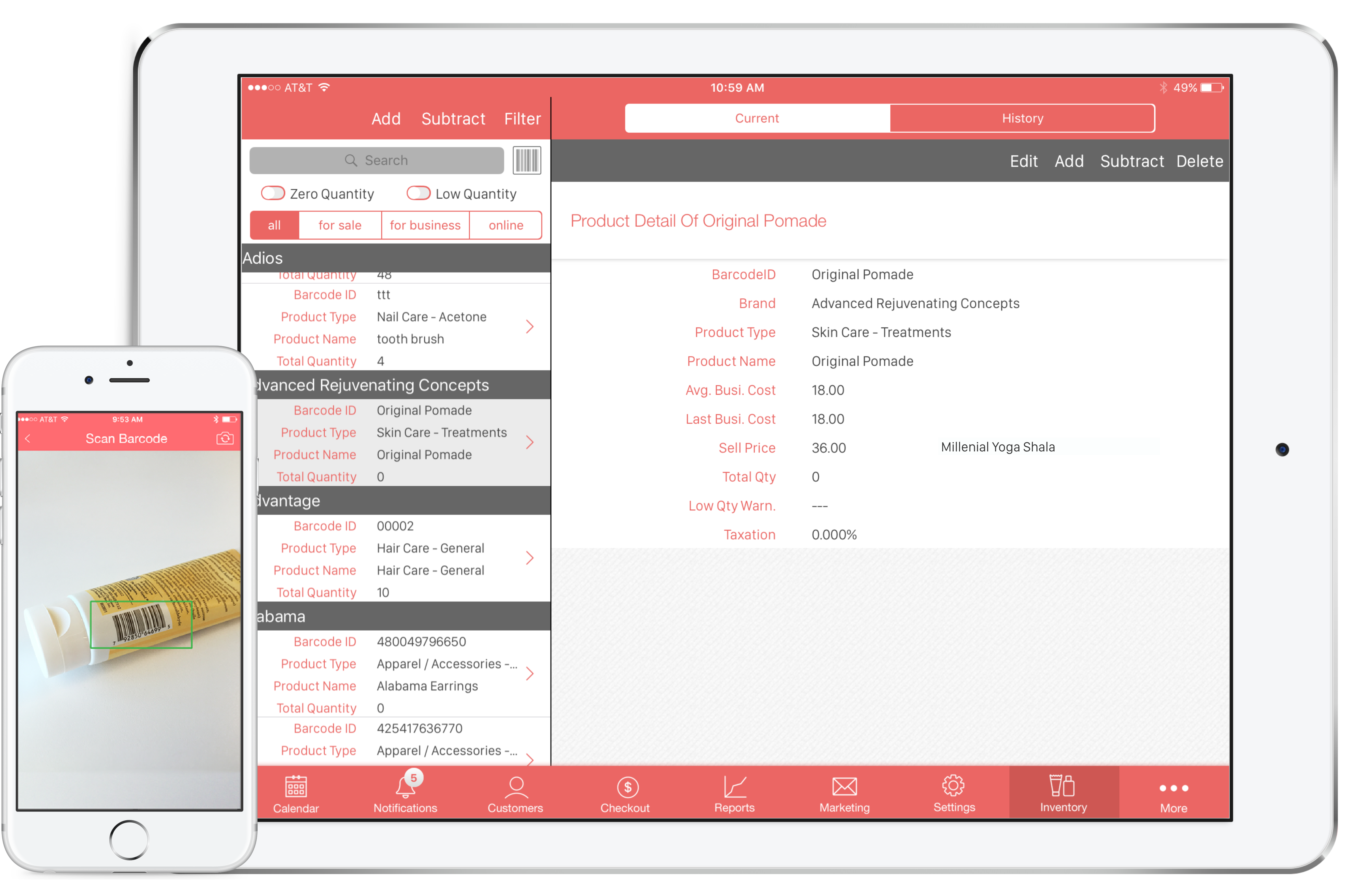Expand the tooth brush product row chevron
The image size is (1365, 896).
(530, 327)
